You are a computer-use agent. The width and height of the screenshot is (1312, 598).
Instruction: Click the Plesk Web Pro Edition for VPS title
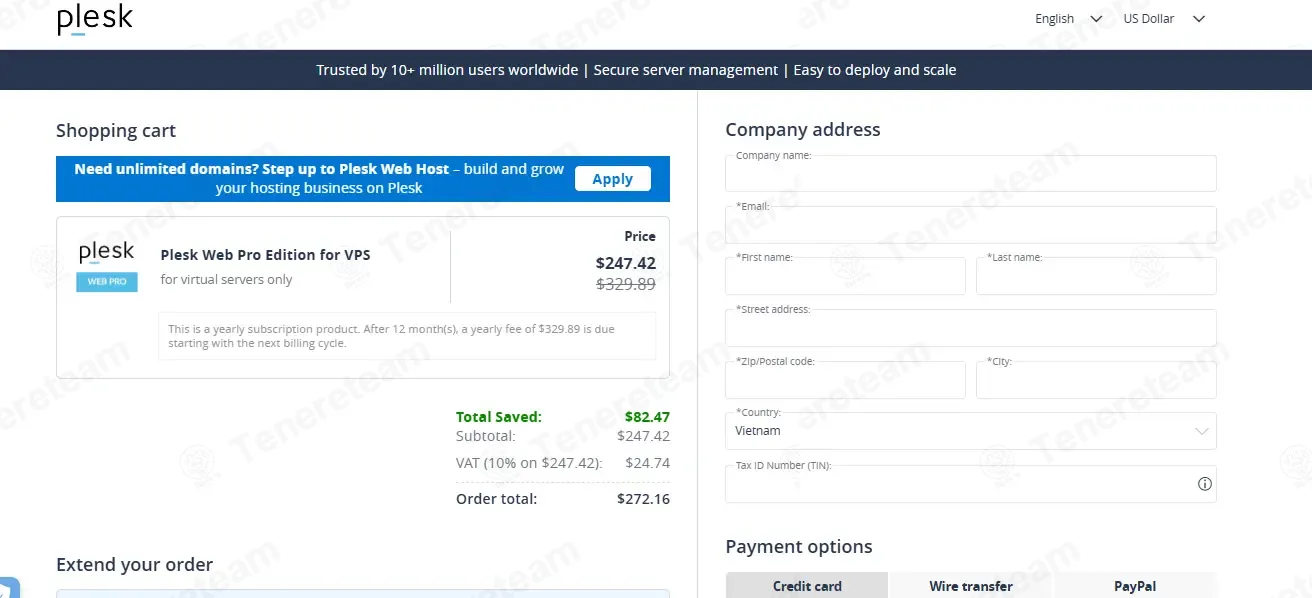click(265, 255)
